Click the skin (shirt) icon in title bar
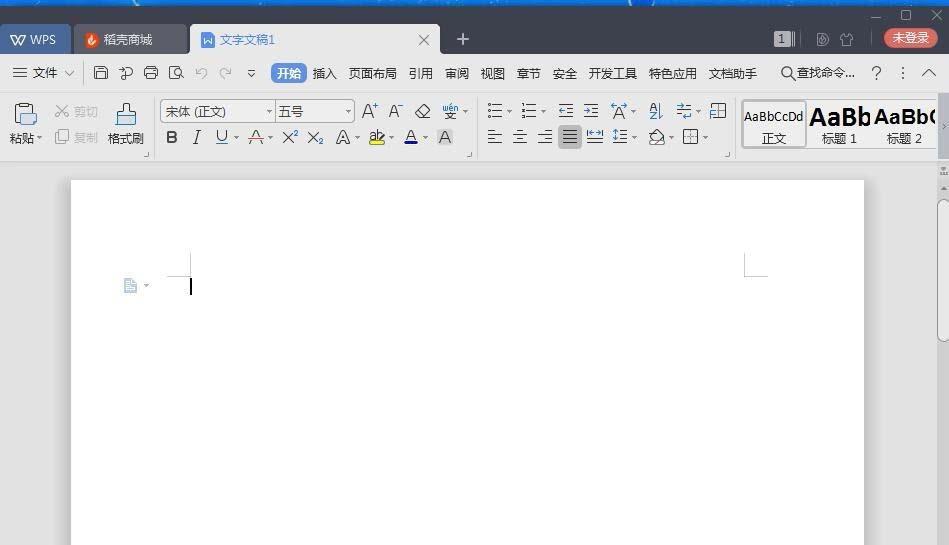949x545 pixels. click(847, 39)
